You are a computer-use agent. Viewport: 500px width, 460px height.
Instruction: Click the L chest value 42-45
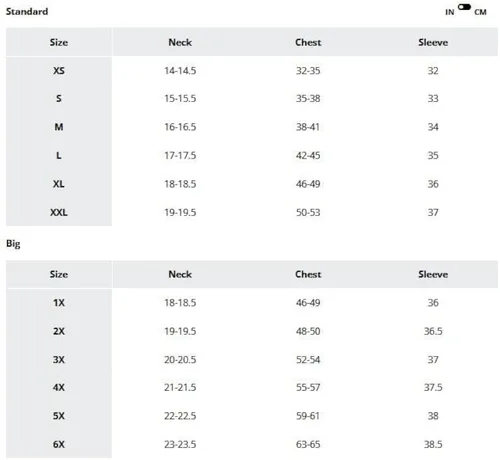pyautogui.click(x=308, y=155)
